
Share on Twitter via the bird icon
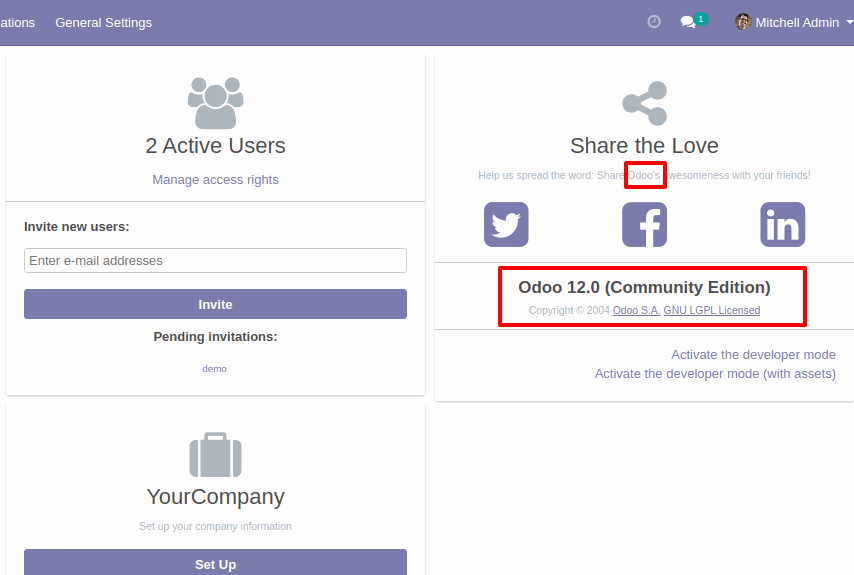[x=506, y=224]
